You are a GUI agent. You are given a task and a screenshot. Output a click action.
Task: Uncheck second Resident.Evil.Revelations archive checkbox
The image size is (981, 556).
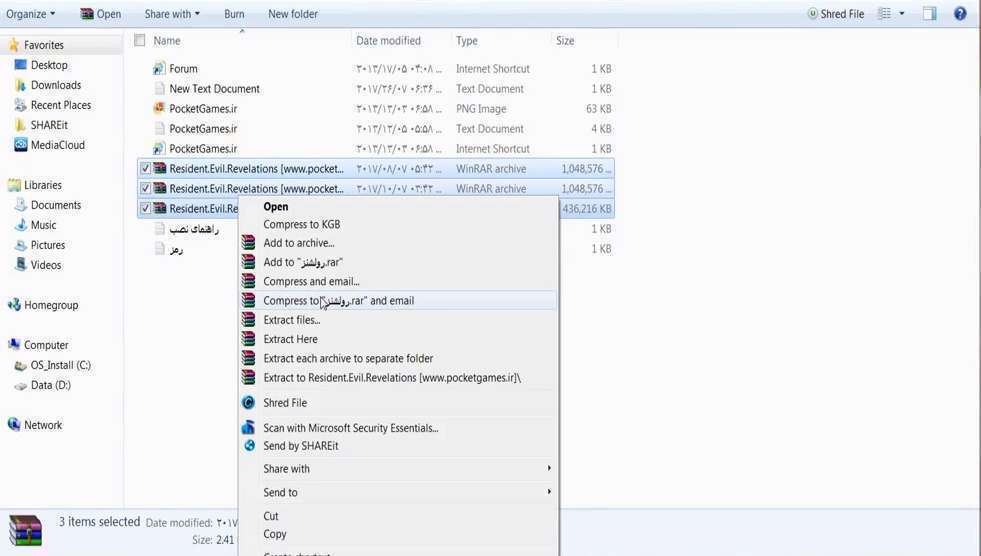pos(145,188)
